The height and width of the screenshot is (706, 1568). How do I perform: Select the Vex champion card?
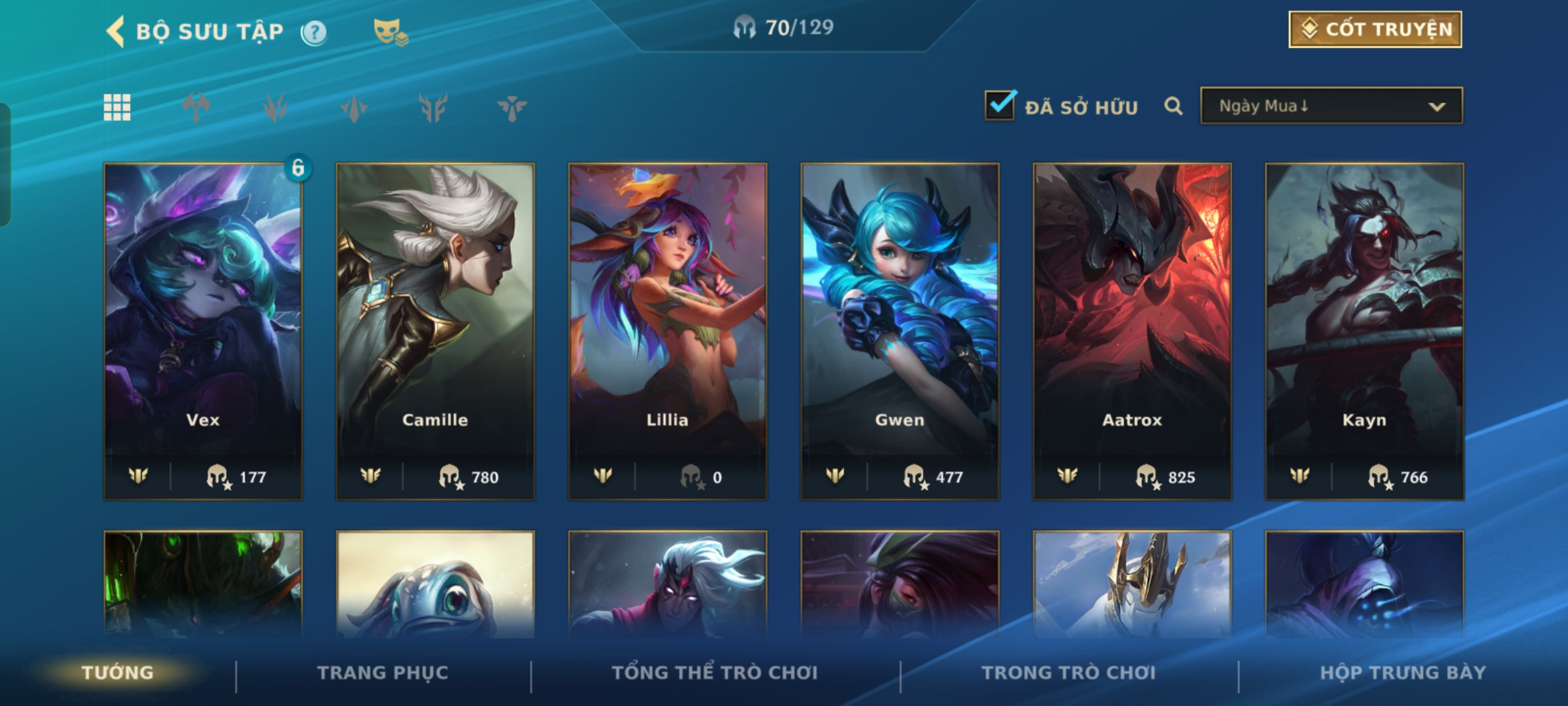[x=203, y=331]
